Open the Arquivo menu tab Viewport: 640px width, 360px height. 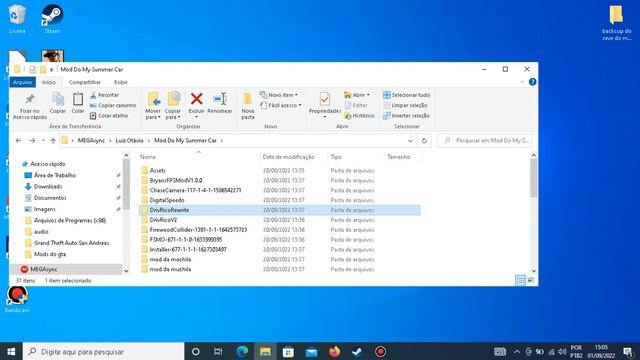click(x=22, y=82)
